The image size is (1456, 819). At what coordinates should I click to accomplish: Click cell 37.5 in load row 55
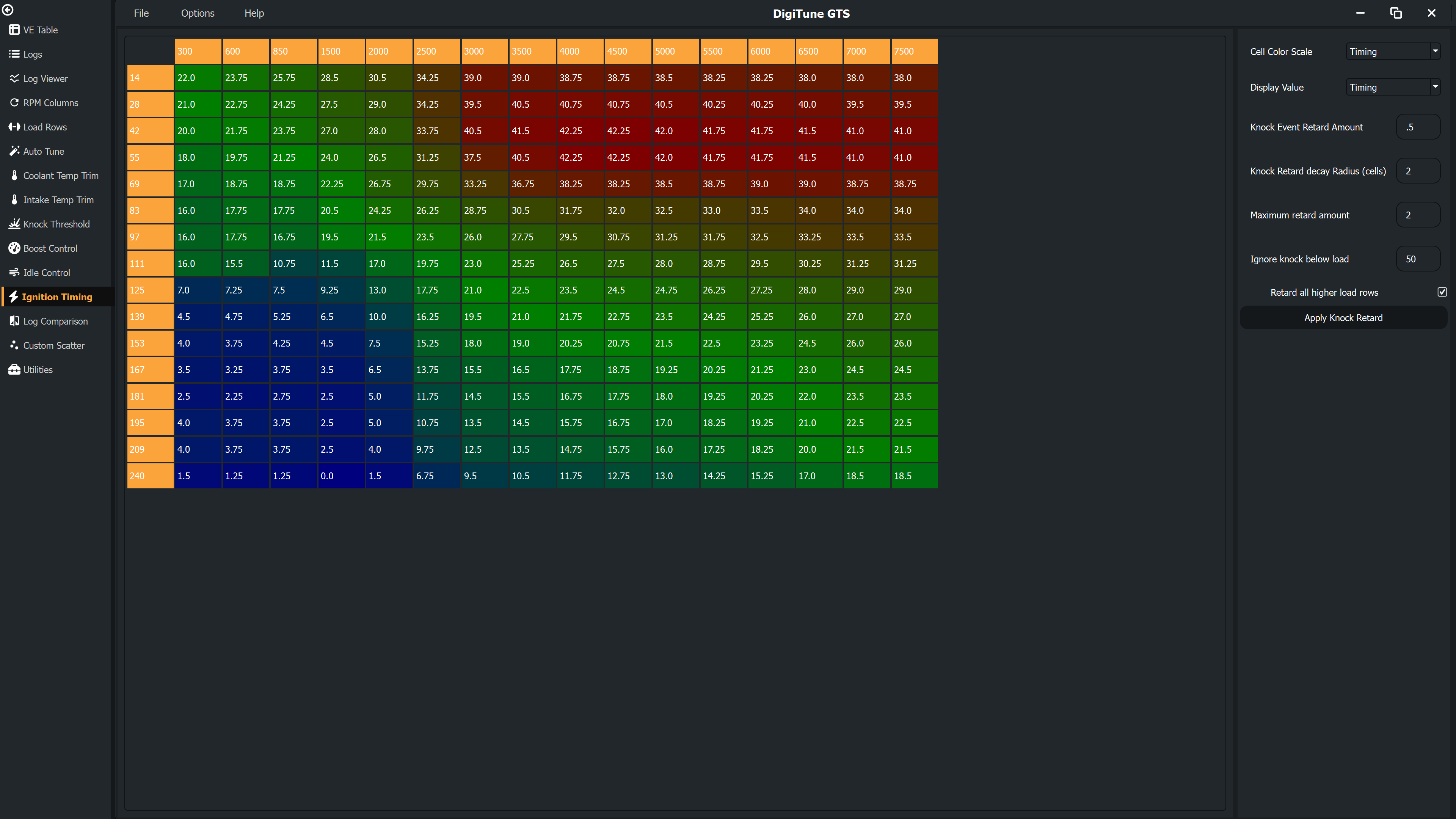[x=485, y=158]
